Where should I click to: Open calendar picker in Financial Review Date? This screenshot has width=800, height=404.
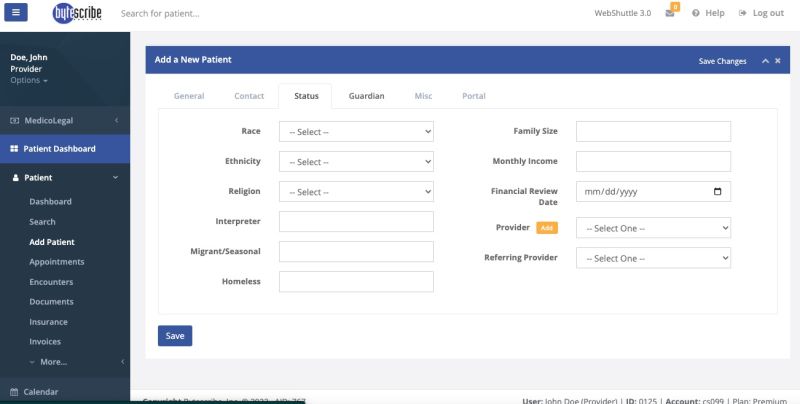717,192
